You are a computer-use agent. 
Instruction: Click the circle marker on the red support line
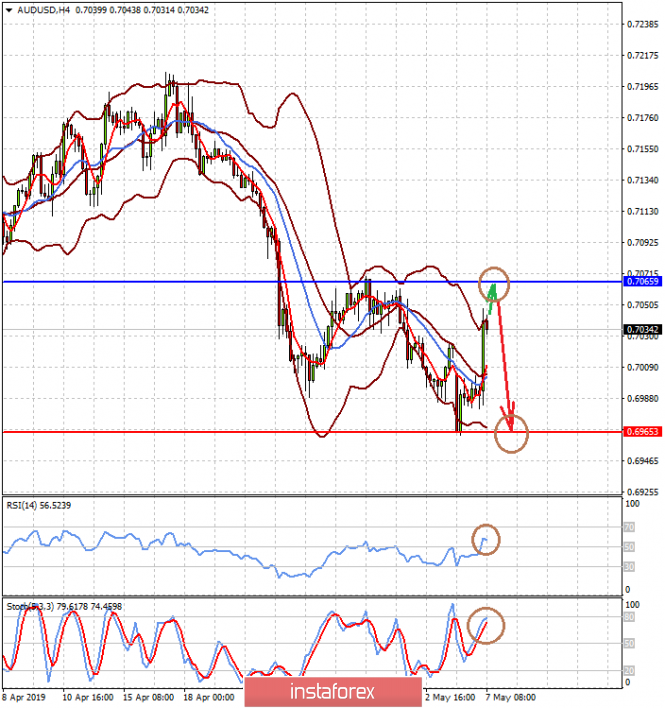click(x=511, y=435)
